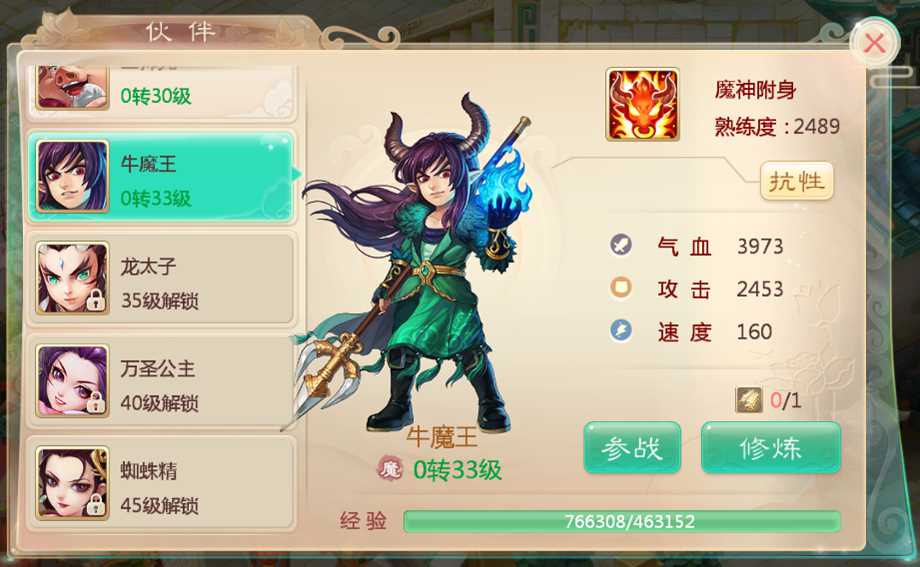This screenshot has width=920, height=567.
Task: Select the 万圣公主 40级解锁 entry
Action: pyautogui.click(x=161, y=381)
